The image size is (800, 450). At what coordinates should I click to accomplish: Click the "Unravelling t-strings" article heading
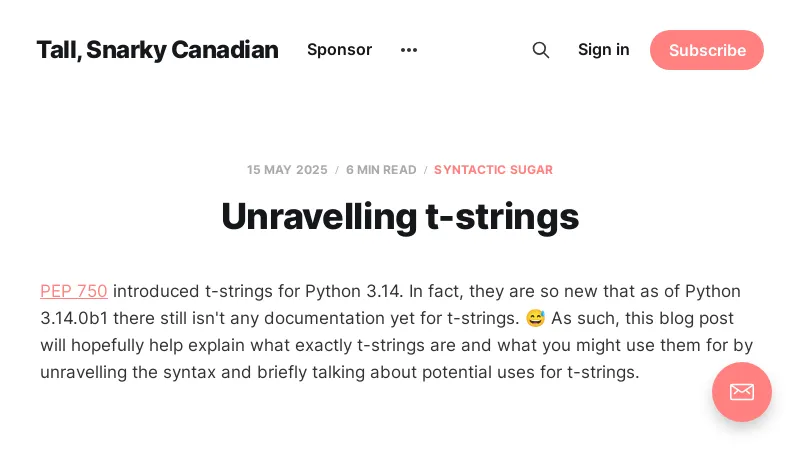tap(400, 216)
